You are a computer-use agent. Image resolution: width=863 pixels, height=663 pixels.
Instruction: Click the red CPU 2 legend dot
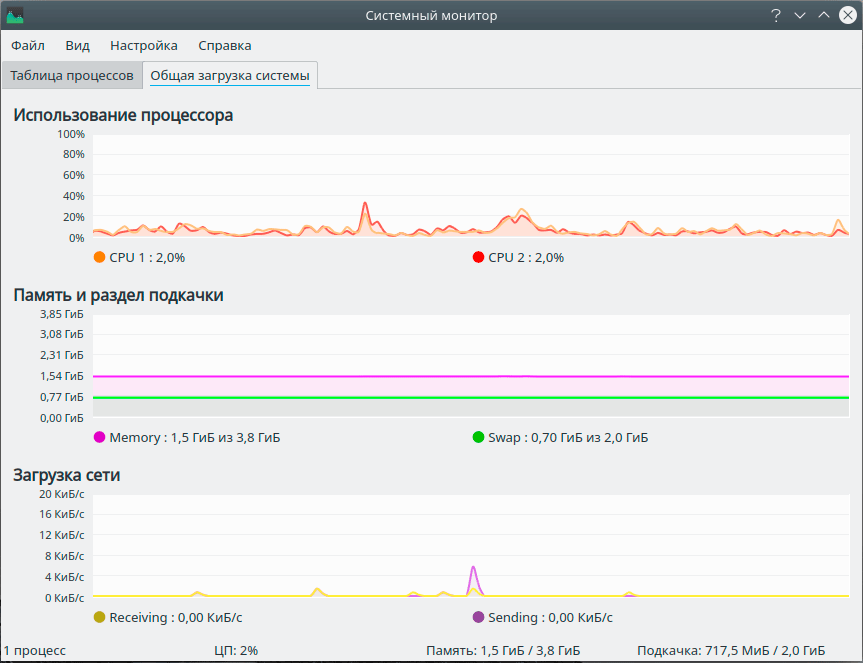point(478,257)
